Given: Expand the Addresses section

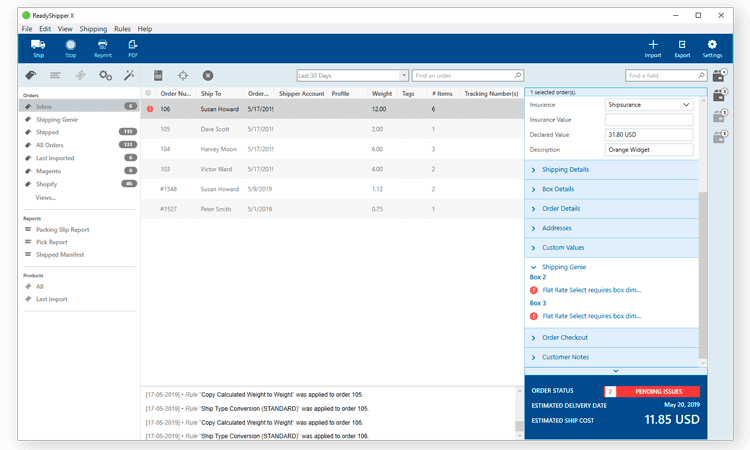Looking at the screenshot, I should (x=612, y=228).
